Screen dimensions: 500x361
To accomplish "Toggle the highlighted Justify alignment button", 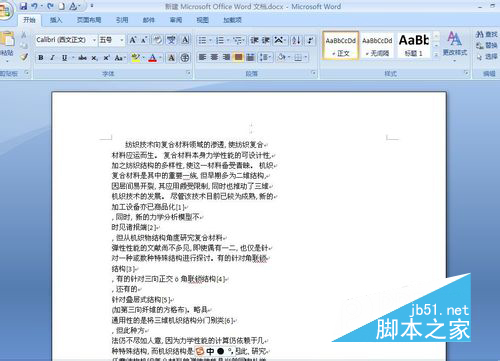I will [238, 57].
